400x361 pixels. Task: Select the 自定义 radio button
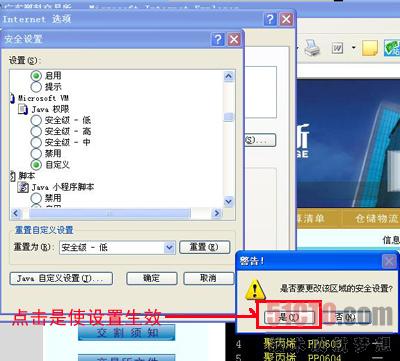click(x=36, y=165)
